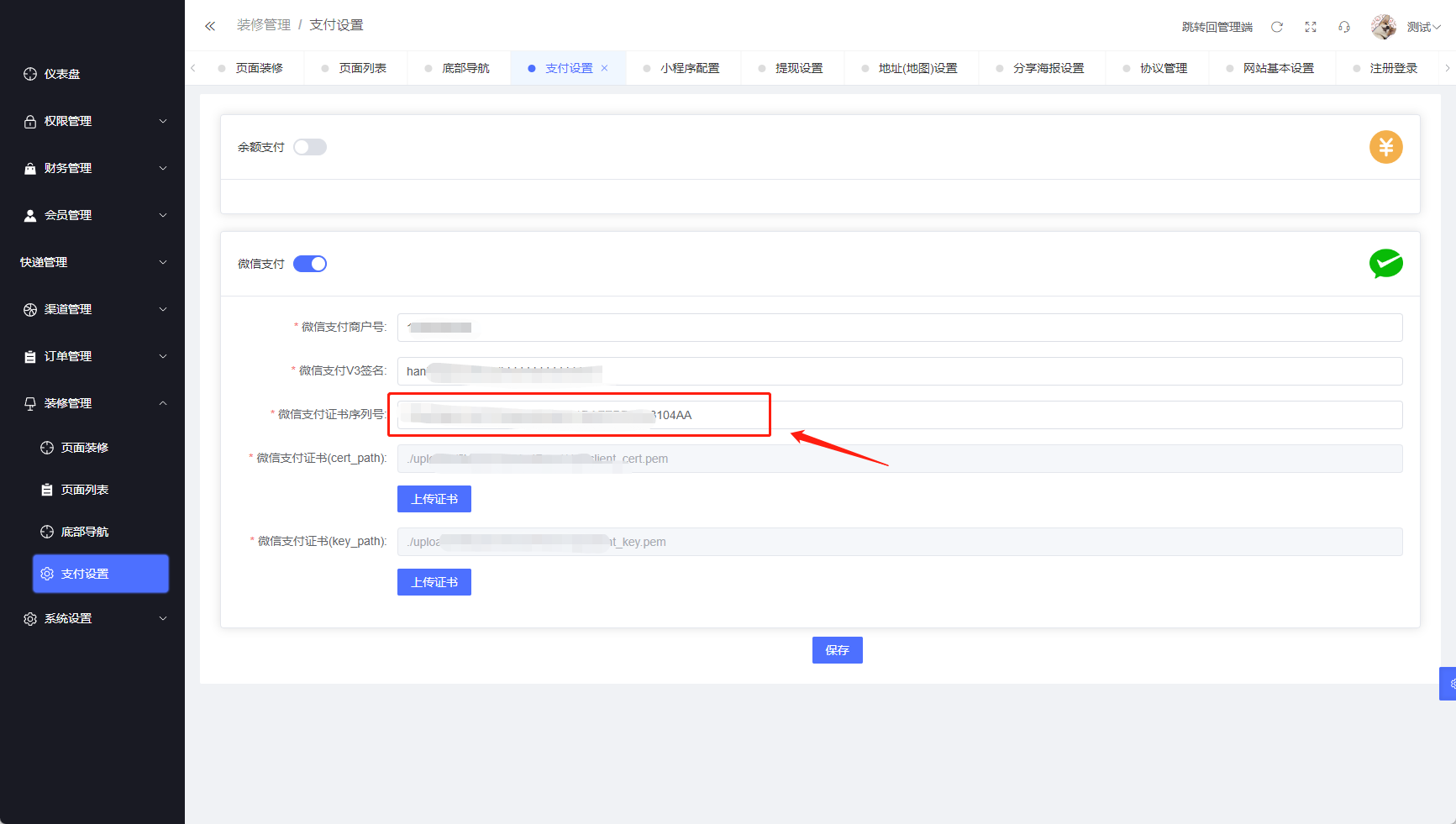Viewport: 1456px width, 824px height.
Task: Click 保存 to save settings
Action: pos(837,650)
